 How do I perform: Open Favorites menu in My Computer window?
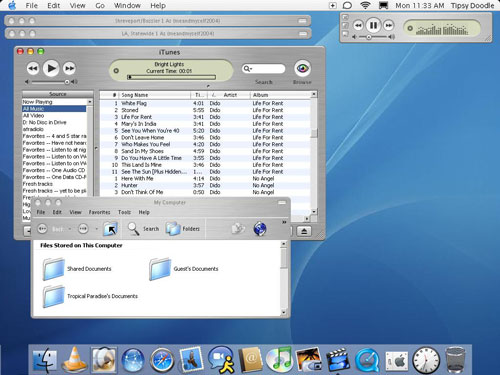point(99,212)
